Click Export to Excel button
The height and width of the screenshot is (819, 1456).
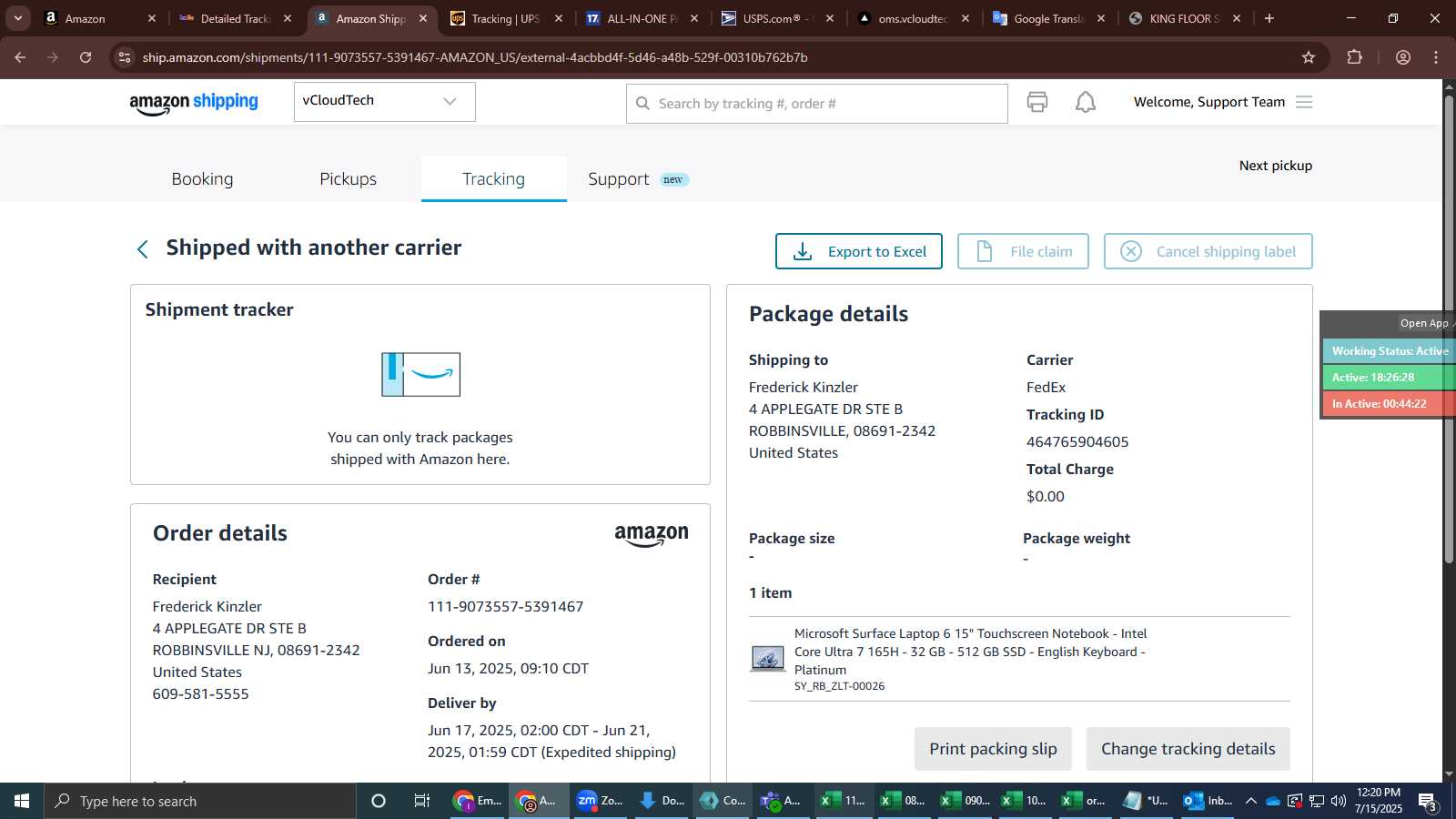click(x=858, y=251)
